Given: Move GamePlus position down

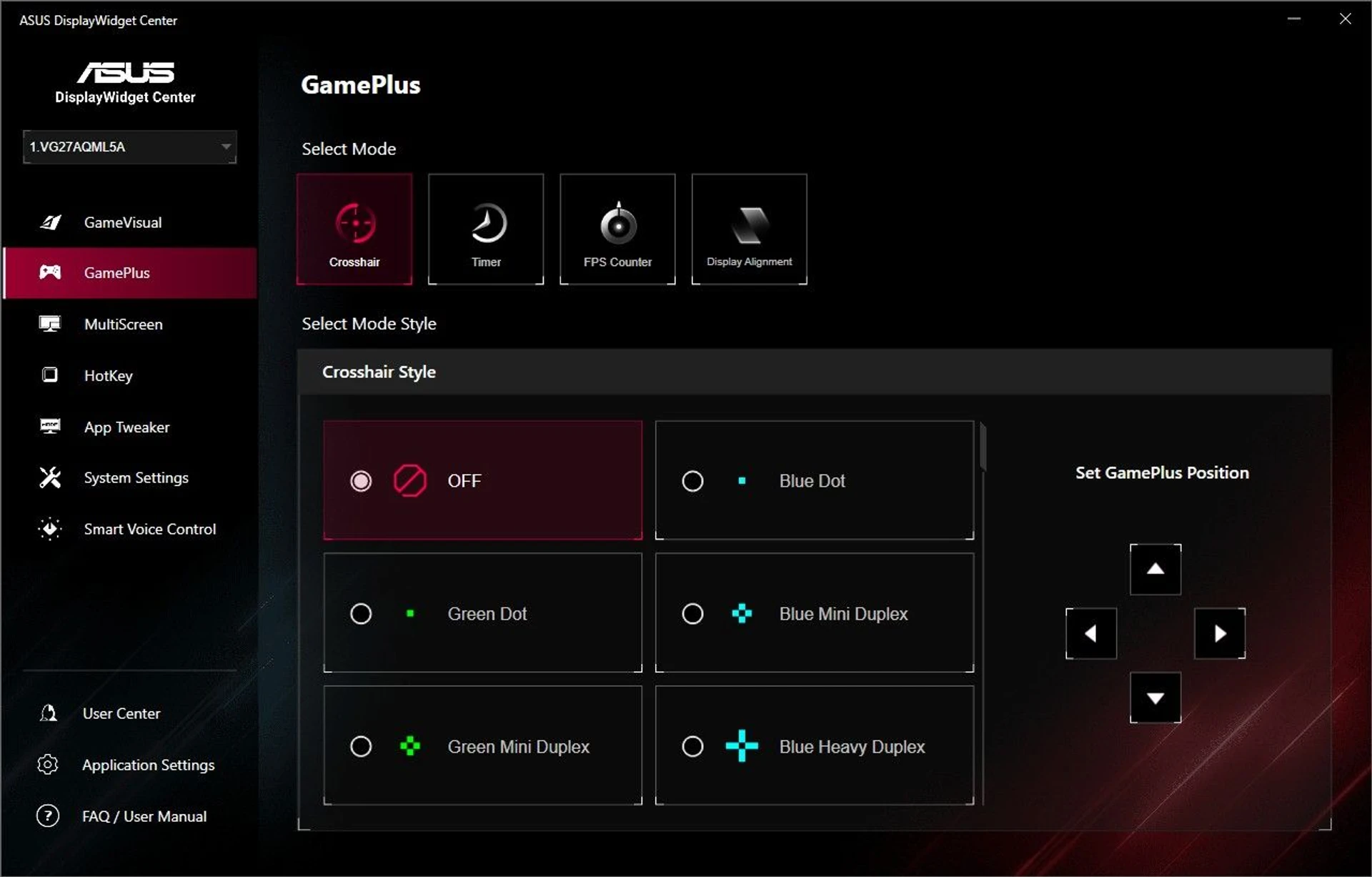Looking at the screenshot, I should point(1155,698).
